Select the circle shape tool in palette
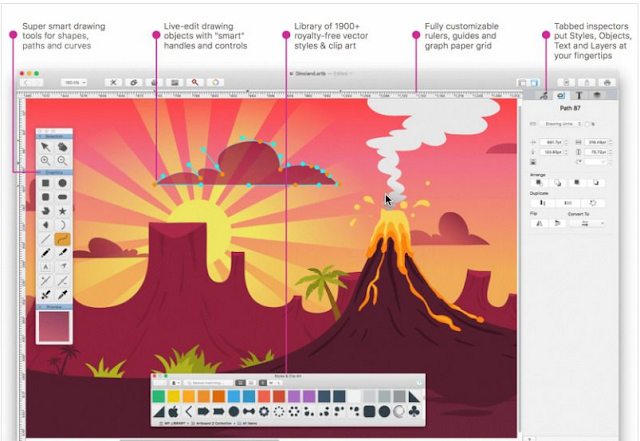Image resolution: width=640 pixels, height=441 pixels. (62, 183)
